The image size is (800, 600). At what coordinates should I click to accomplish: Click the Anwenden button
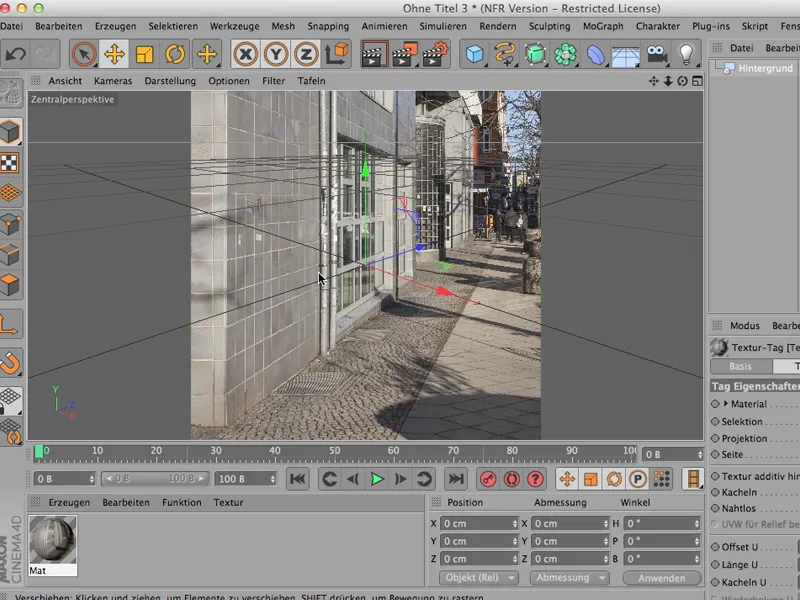coord(662,578)
